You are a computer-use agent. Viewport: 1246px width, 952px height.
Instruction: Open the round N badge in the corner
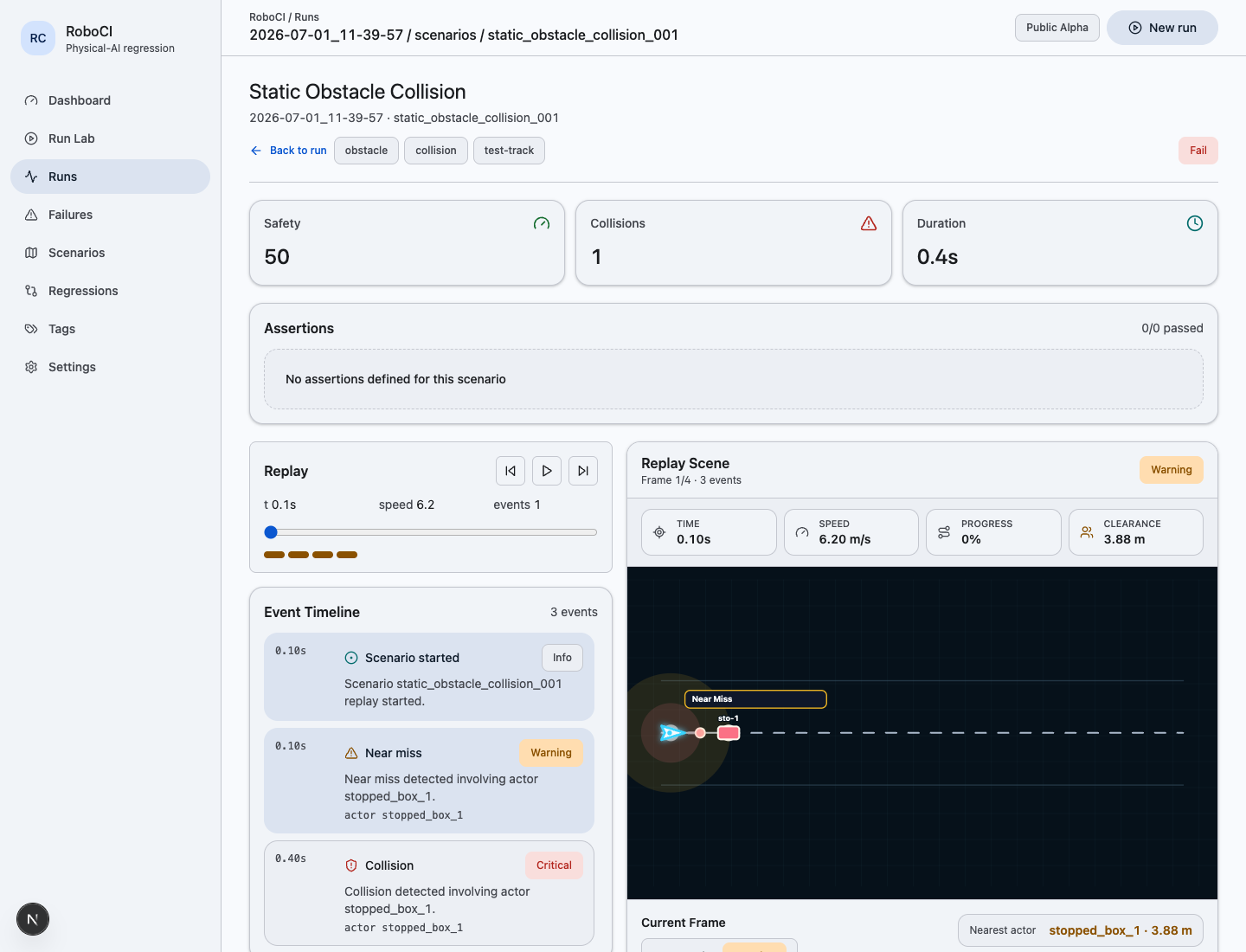click(x=33, y=919)
